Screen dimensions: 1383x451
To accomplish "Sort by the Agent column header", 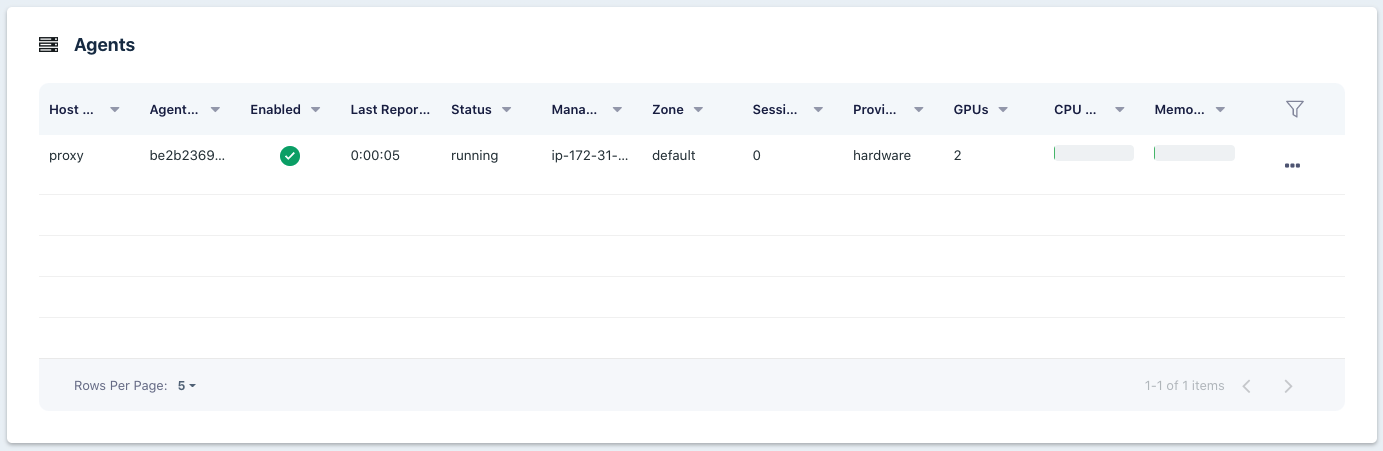I will (x=174, y=110).
